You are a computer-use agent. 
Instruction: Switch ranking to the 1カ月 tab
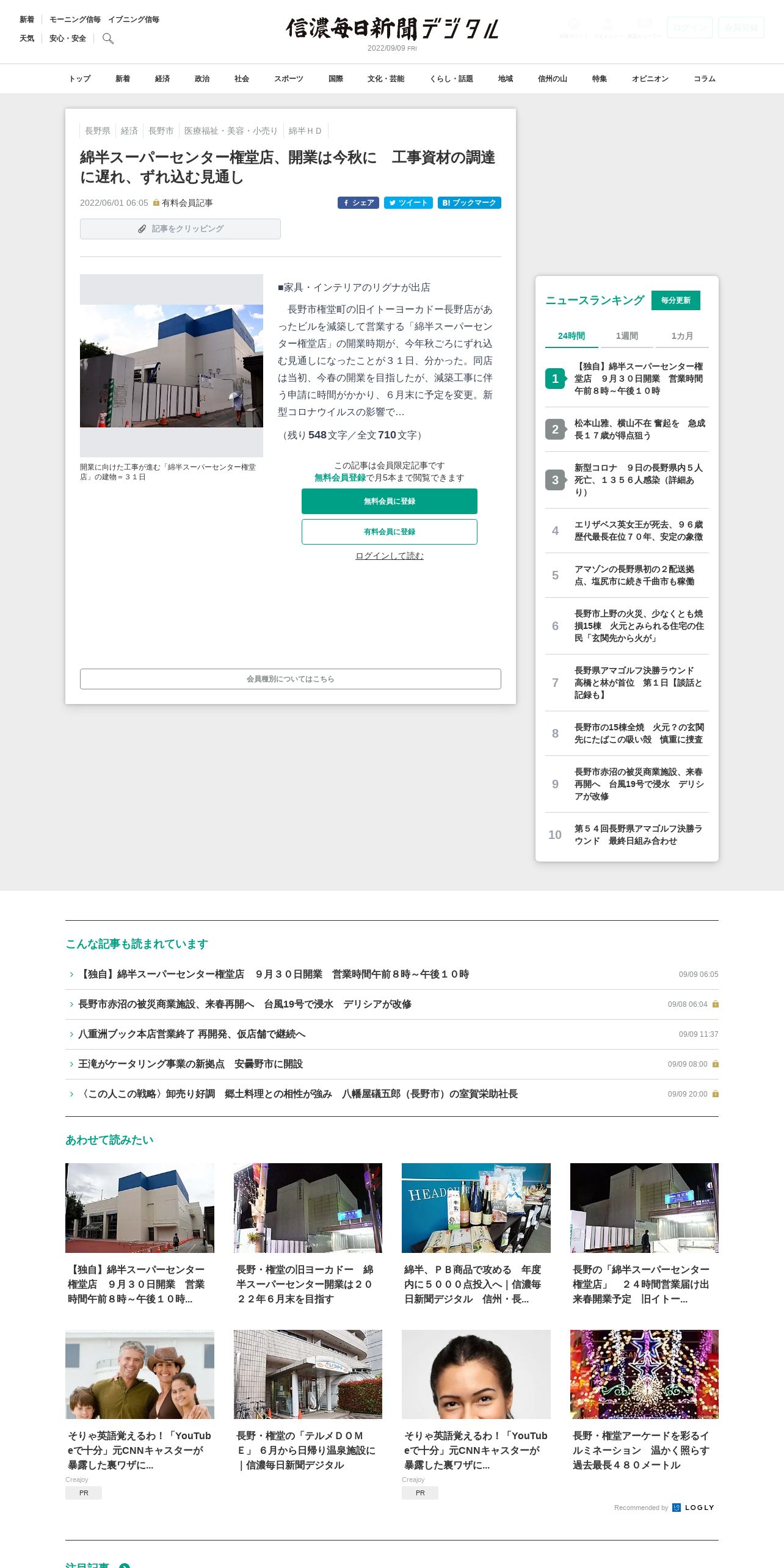[x=682, y=336]
